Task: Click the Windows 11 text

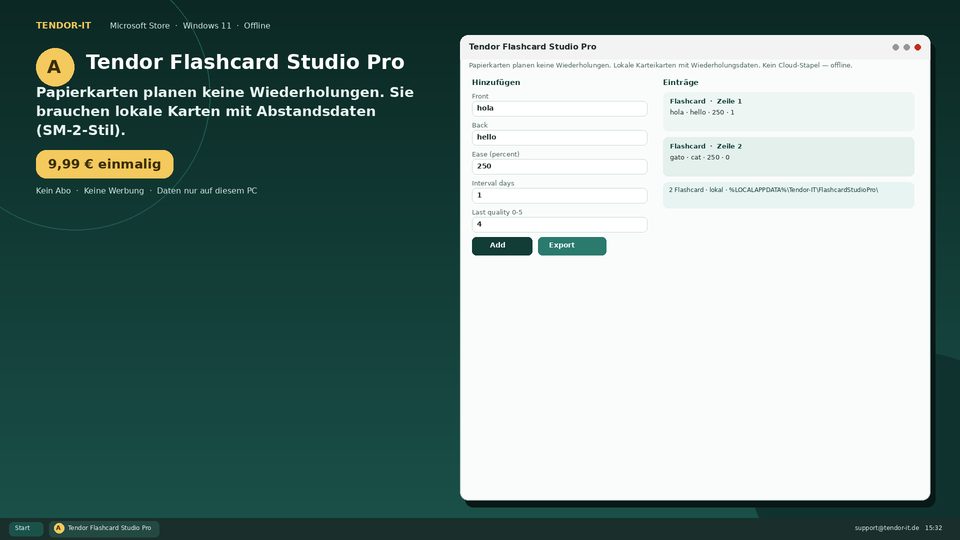Action: coord(207,26)
